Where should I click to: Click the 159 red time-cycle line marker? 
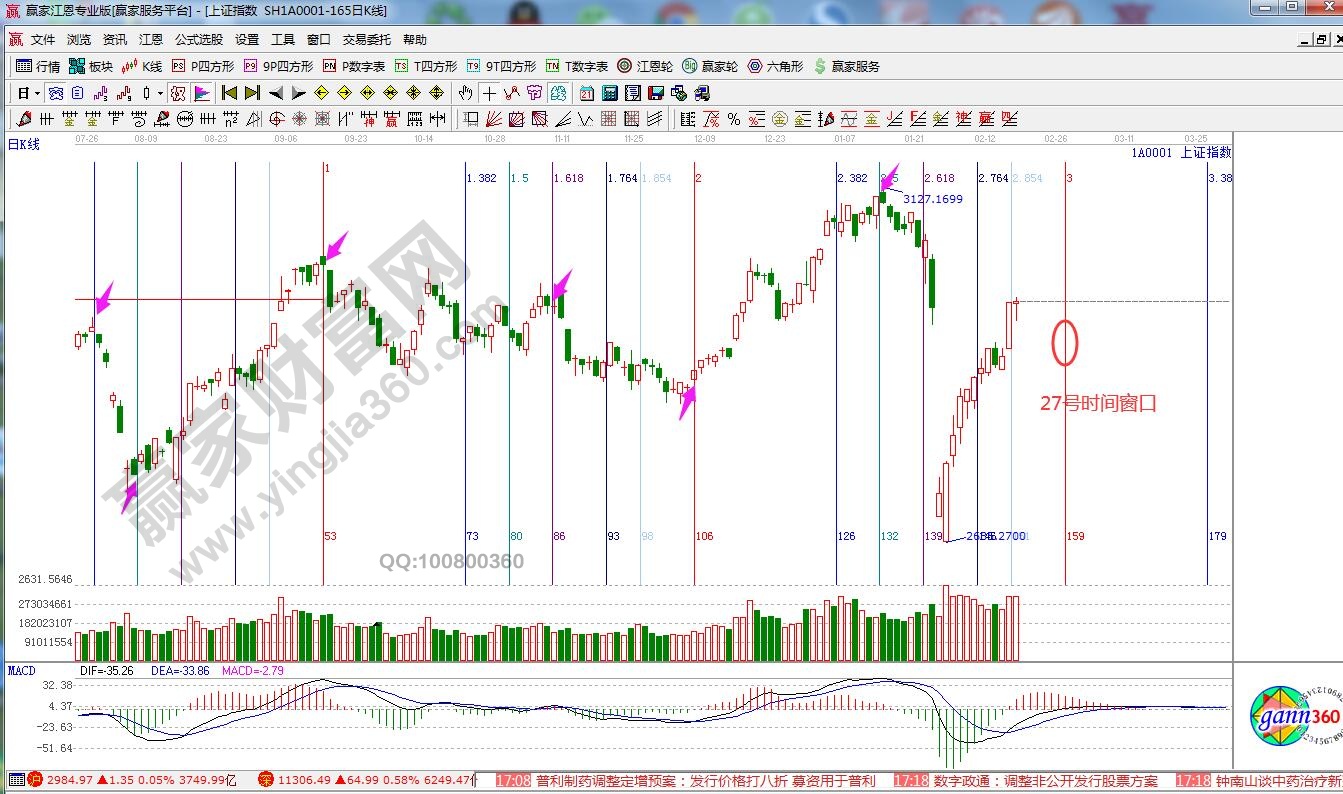[x=1075, y=536]
